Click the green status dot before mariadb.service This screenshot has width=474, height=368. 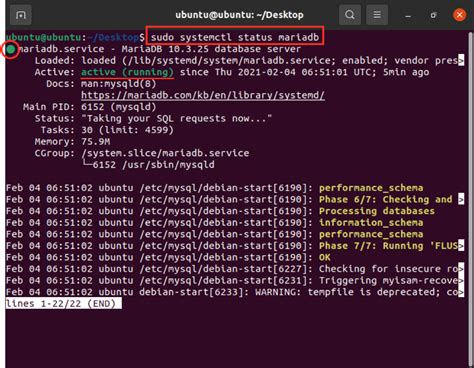[11, 50]
